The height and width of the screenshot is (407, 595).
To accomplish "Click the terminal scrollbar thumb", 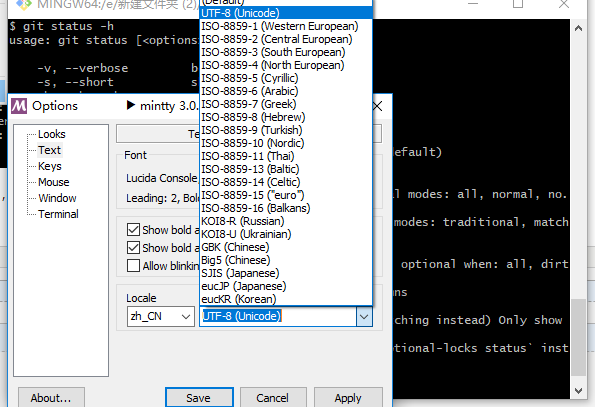I will (x=578, y=337).
